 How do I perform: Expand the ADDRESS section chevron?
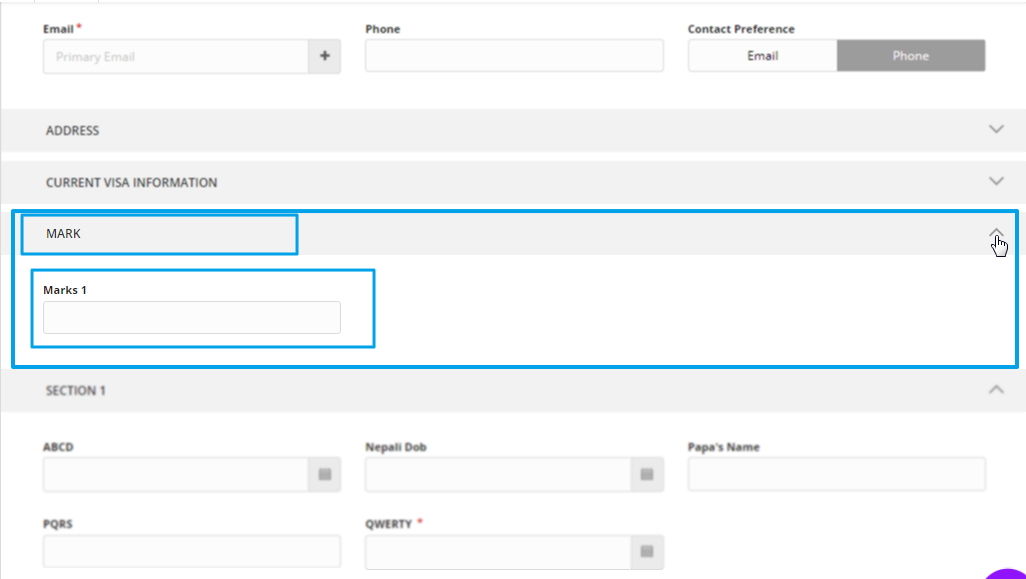point(995,130)
